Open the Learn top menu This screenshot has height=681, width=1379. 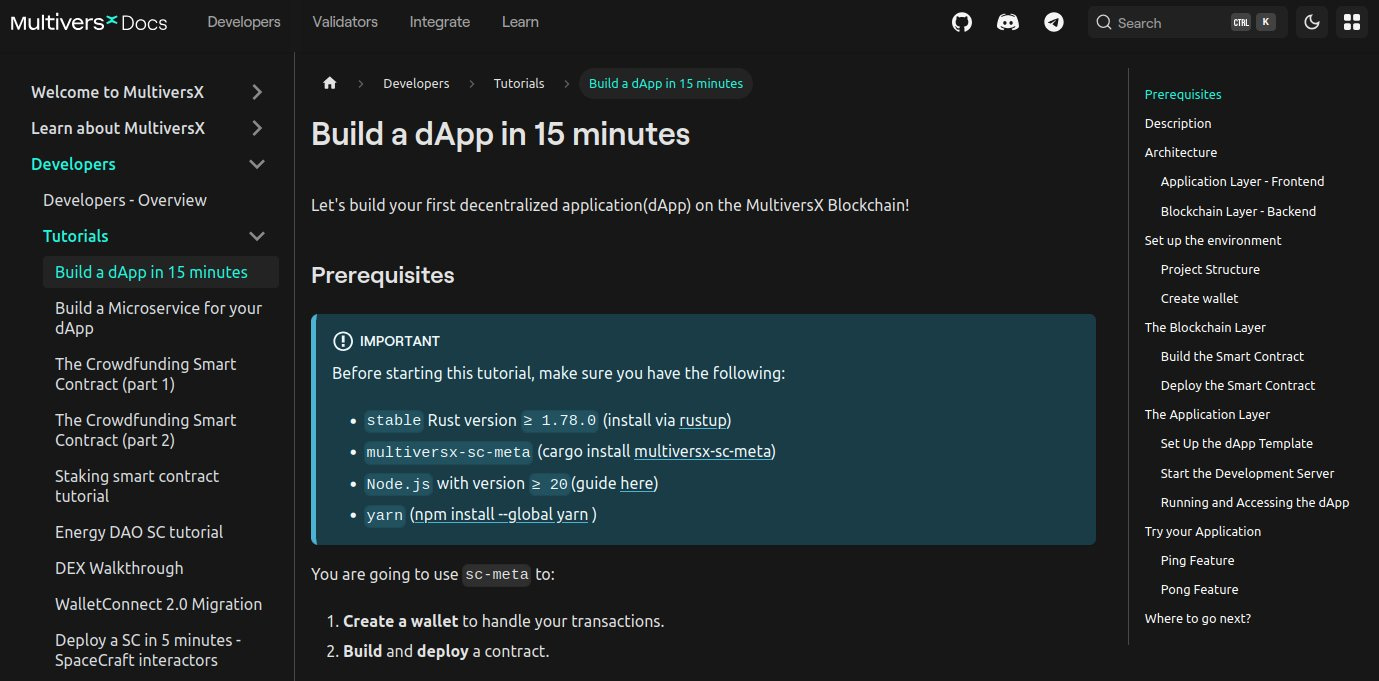[520, 22]
